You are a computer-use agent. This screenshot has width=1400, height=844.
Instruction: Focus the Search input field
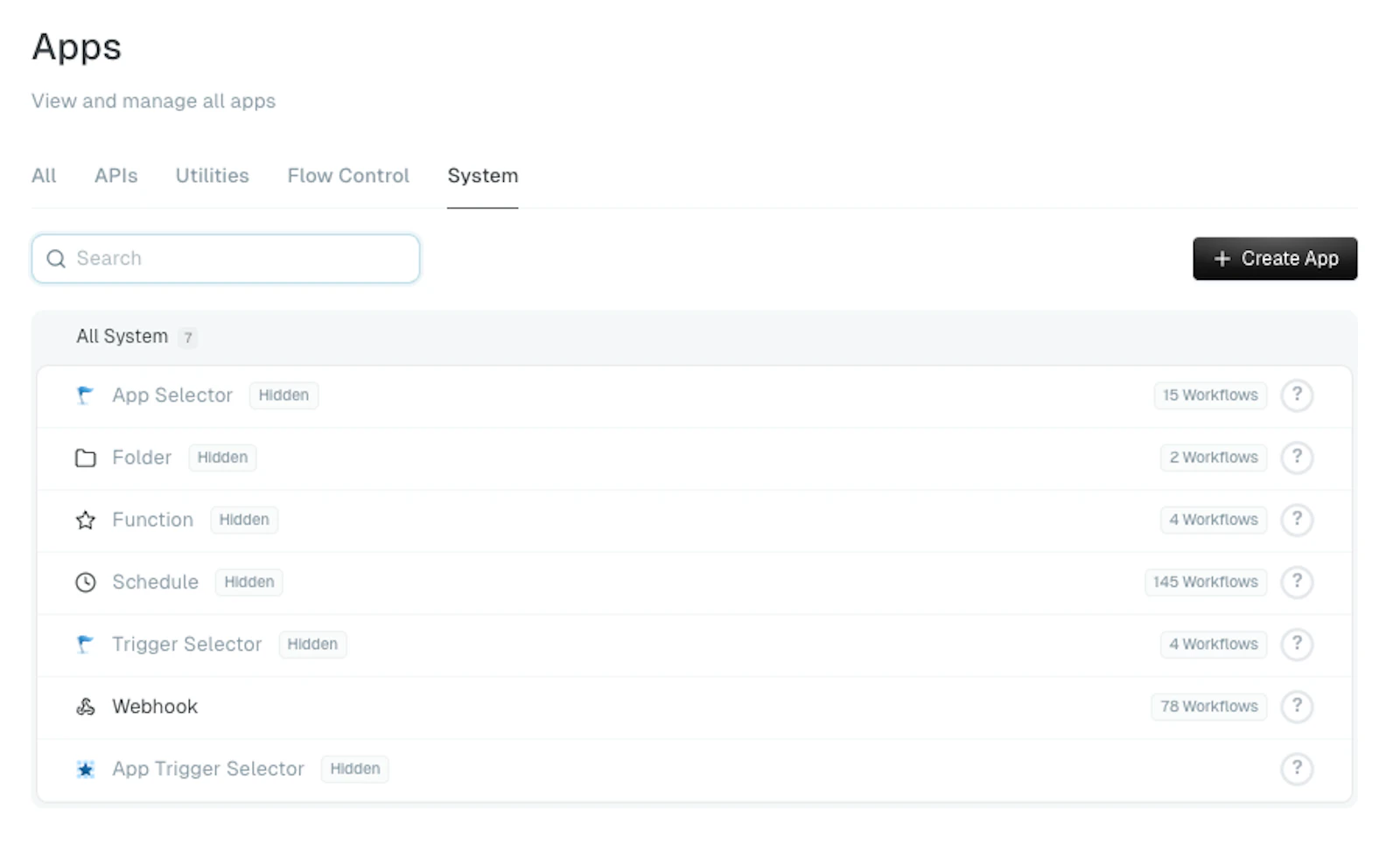click(x=226, y=259)
